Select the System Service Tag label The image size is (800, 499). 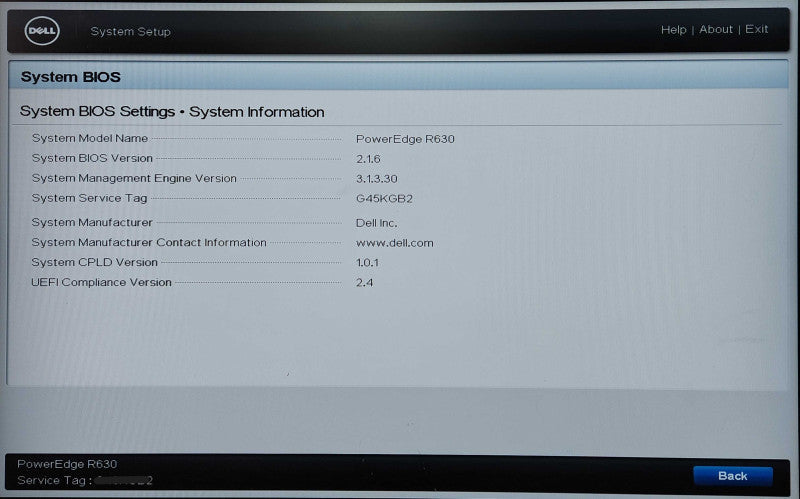coord(89,198)
